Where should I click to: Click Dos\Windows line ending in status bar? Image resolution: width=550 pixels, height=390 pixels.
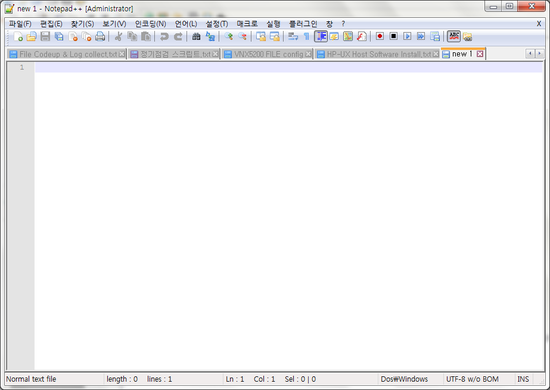point(404,379)
